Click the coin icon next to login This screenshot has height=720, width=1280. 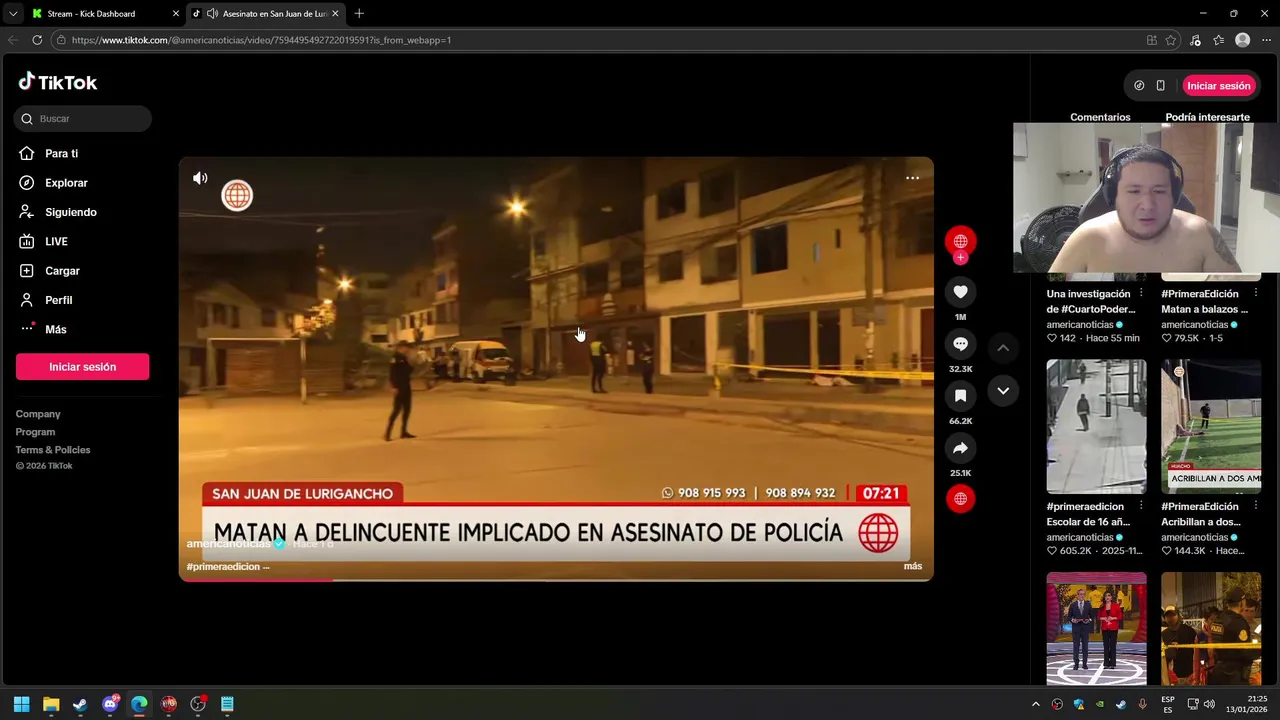1139,86
